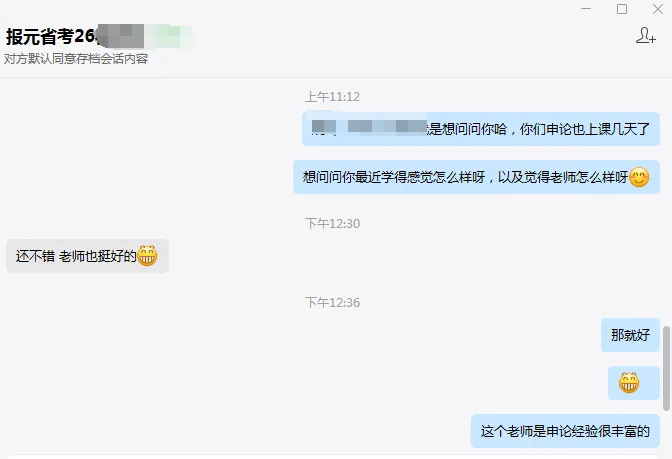The height and width of the screenshot is (459, 672).
Task: Click the 下午12:36 timestamp
Action: pos(333,303)
